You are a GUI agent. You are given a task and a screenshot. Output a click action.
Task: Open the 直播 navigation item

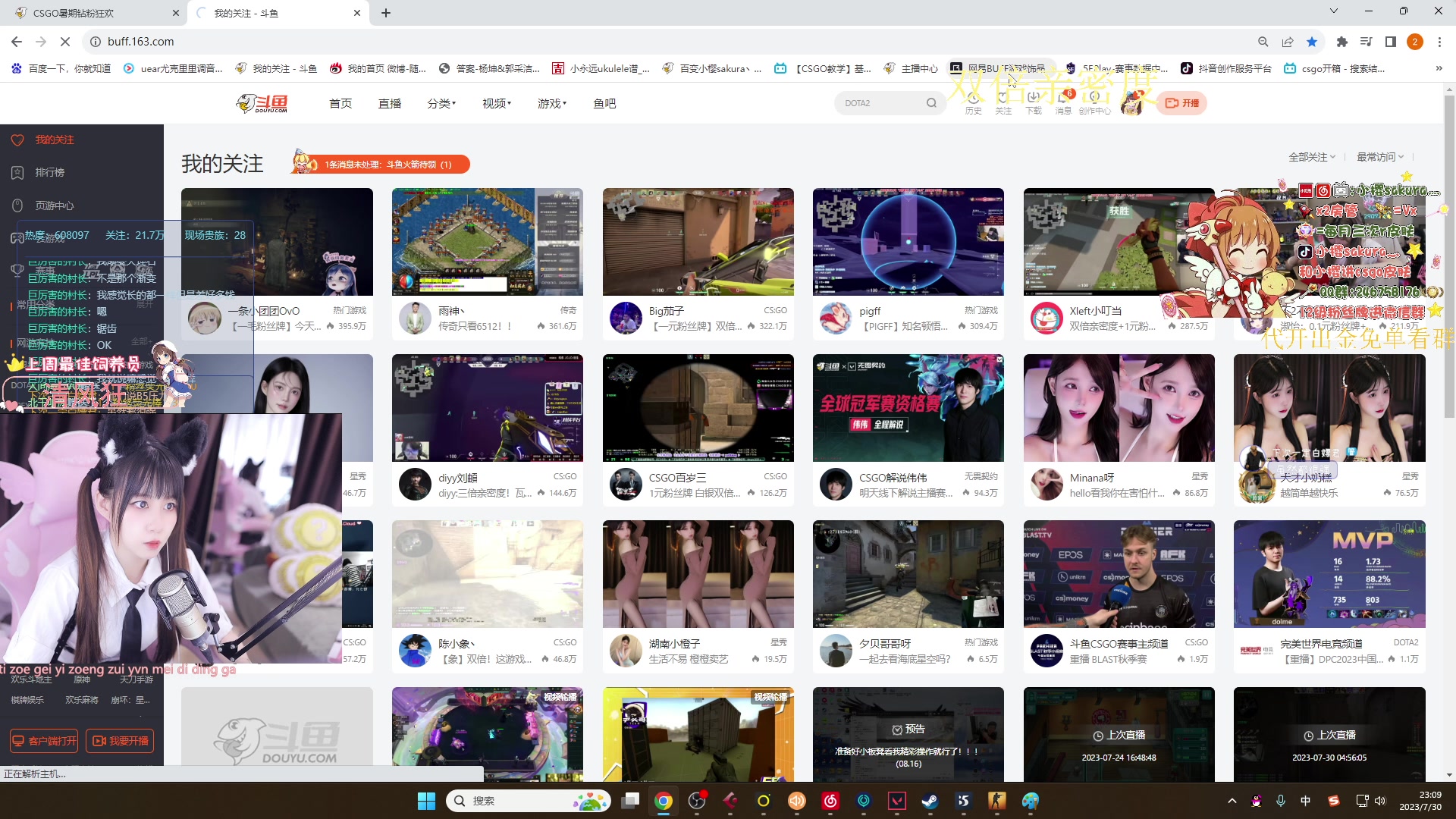pos(390,103)
